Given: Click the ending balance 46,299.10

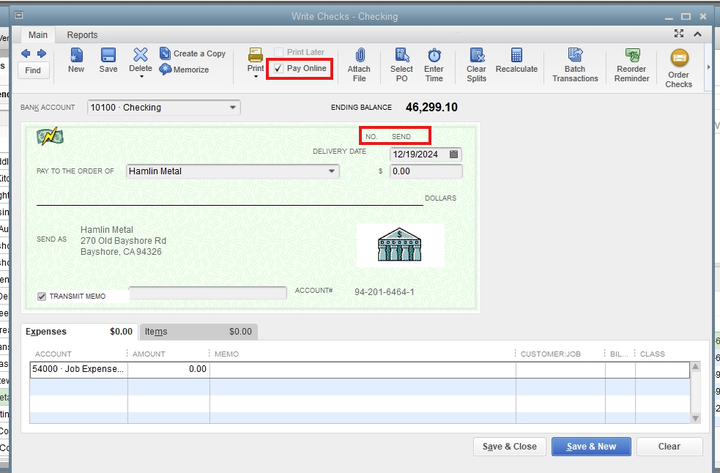Looking at the screenshot, I should pos(432,107).
